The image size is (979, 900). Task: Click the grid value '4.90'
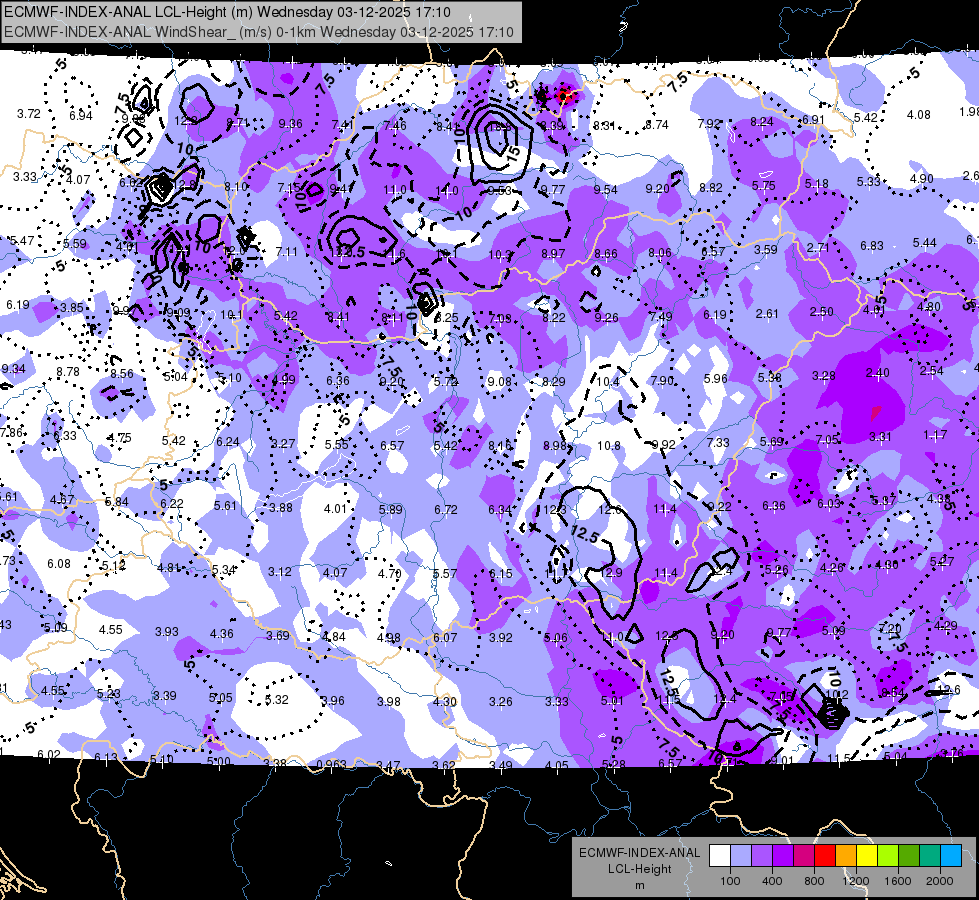point(922,179)
